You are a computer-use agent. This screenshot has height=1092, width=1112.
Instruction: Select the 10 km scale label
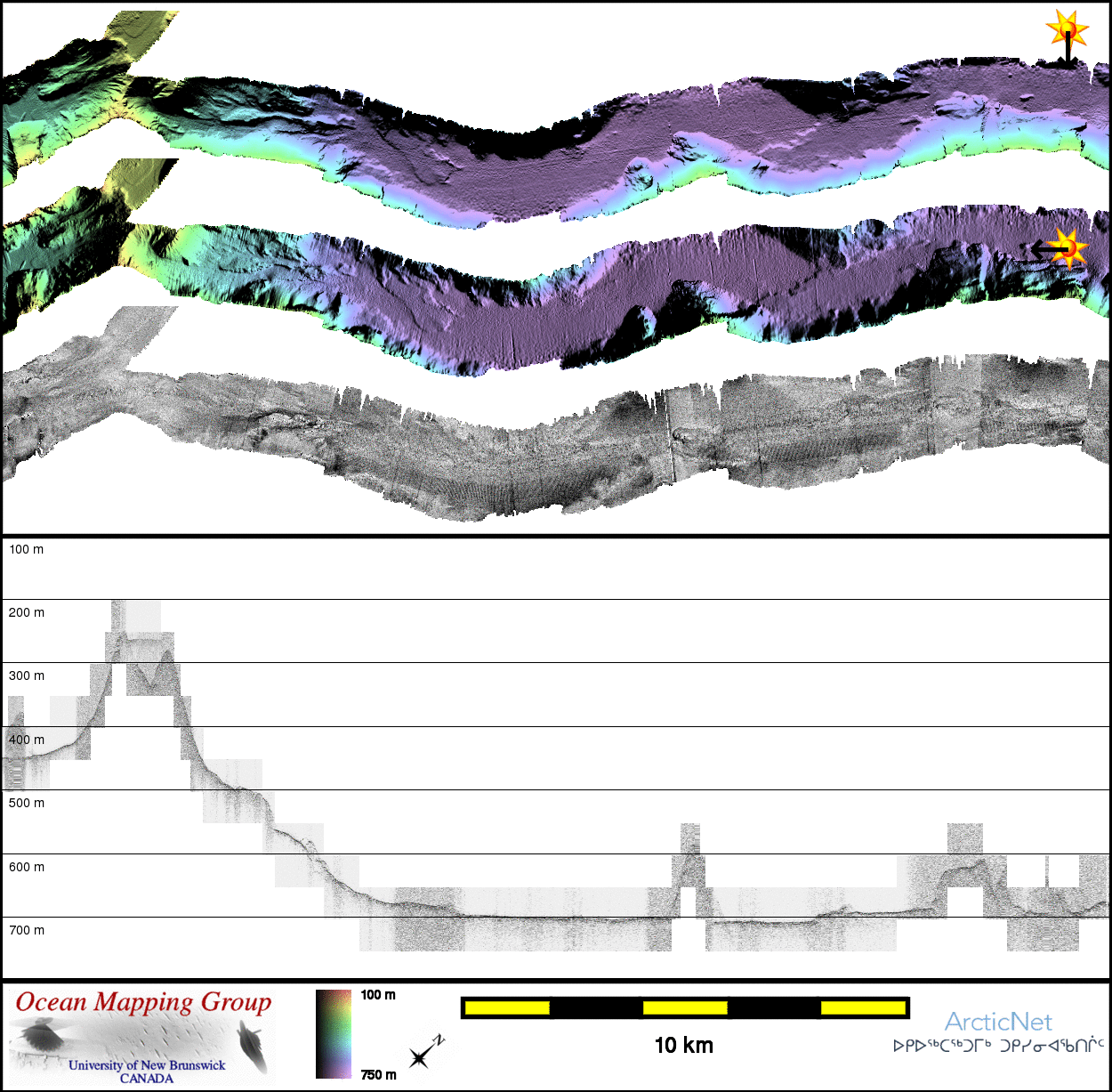(683, 1046)
